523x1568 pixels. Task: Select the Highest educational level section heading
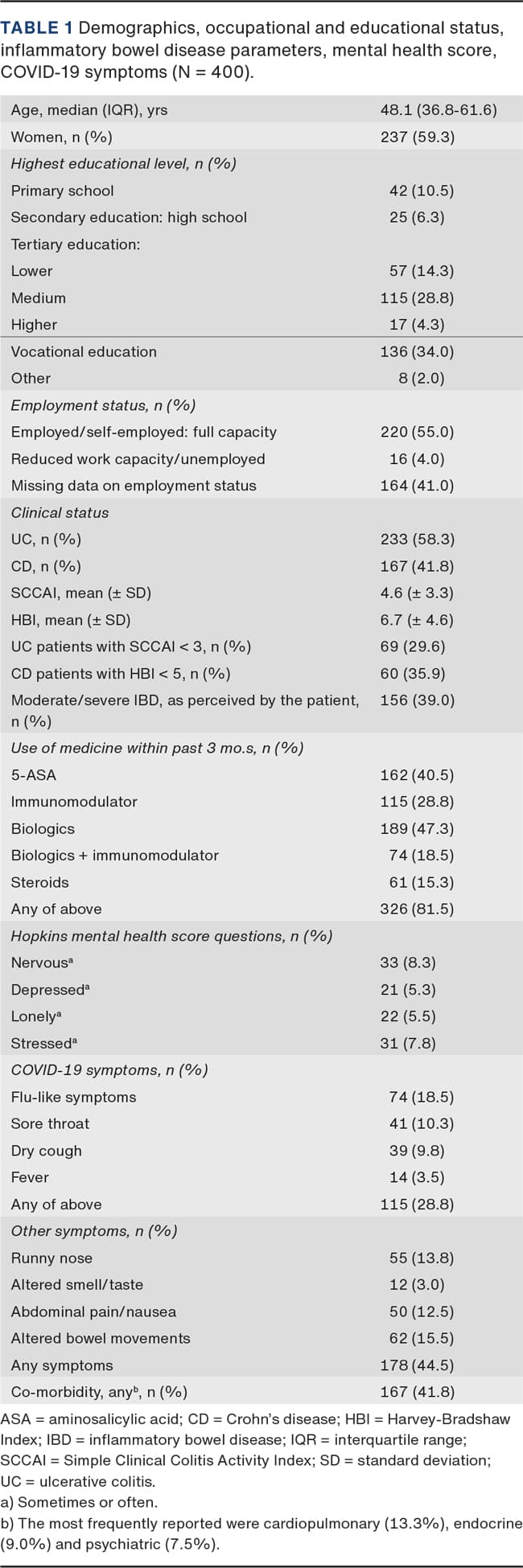point(123,164)
